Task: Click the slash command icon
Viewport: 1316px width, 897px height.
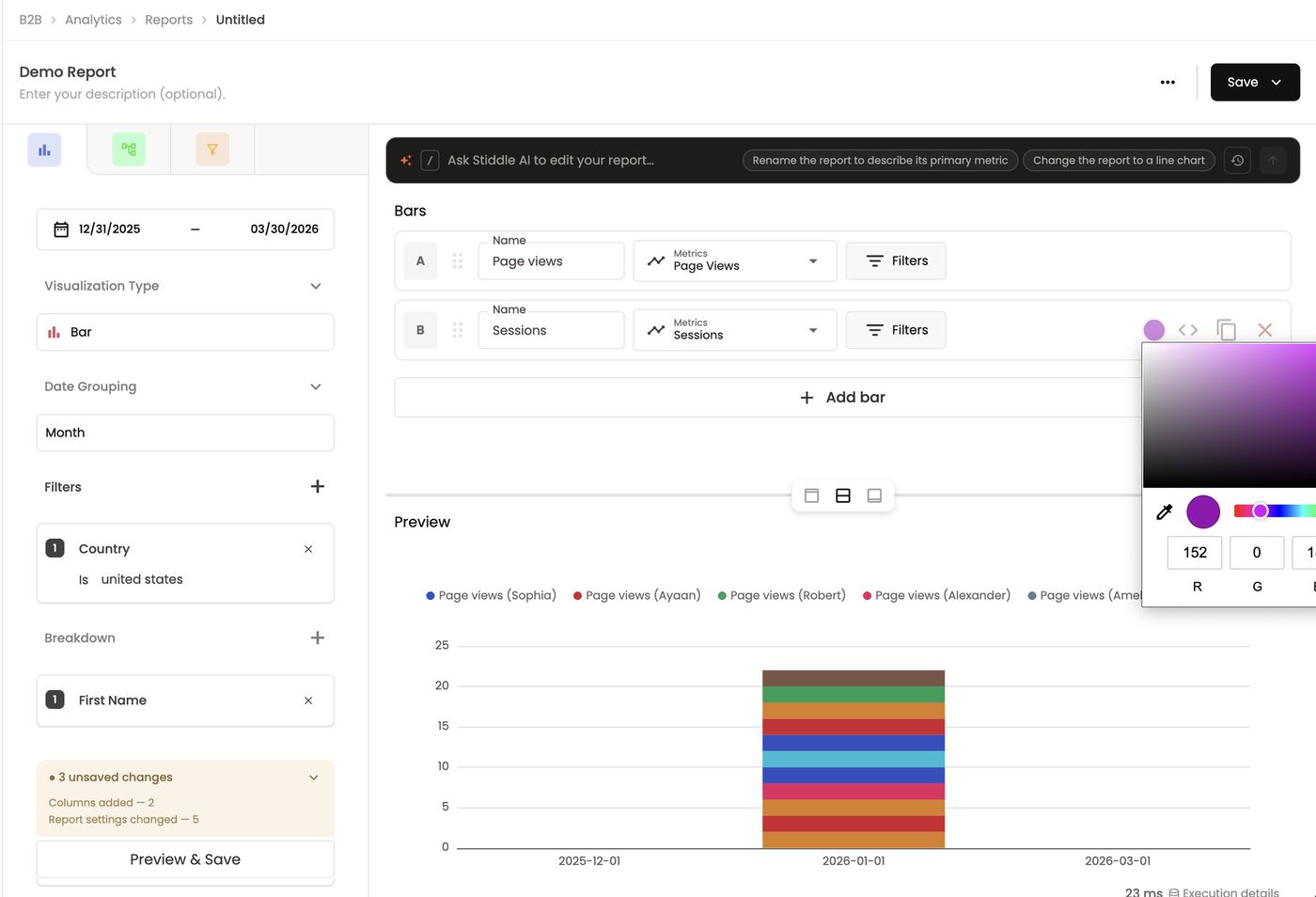Action: (430, 160)
